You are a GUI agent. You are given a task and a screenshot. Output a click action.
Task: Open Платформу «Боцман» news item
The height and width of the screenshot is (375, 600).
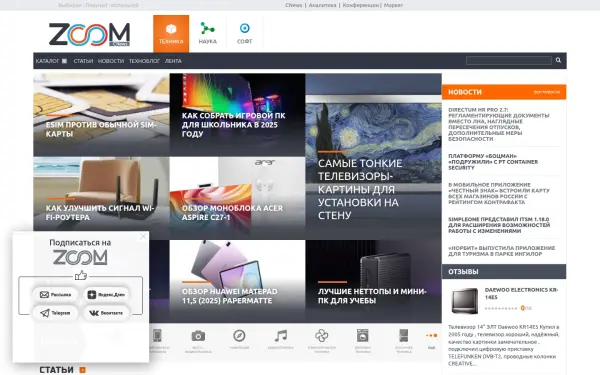pos(493,162)
